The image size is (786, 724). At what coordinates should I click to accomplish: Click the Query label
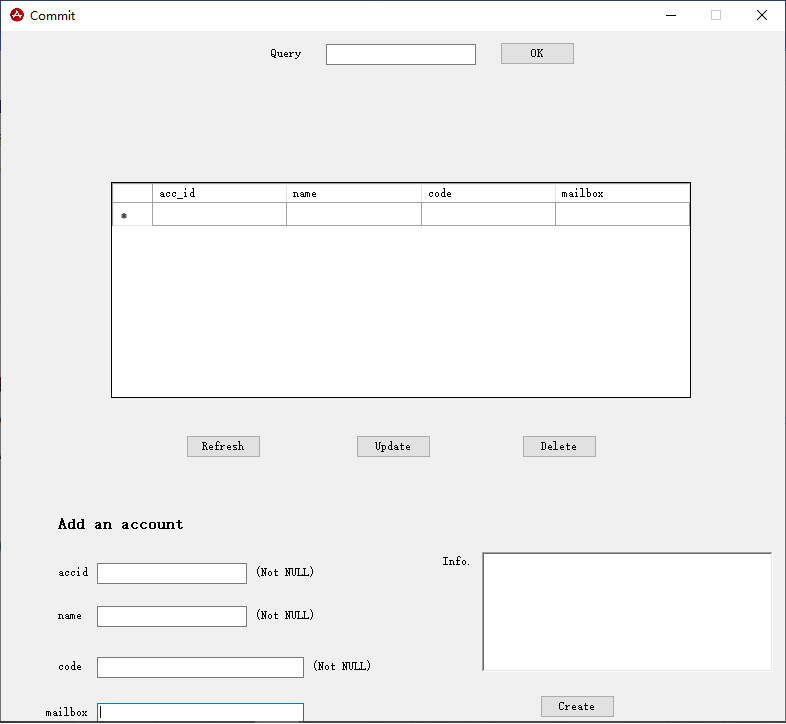[285, 54]
